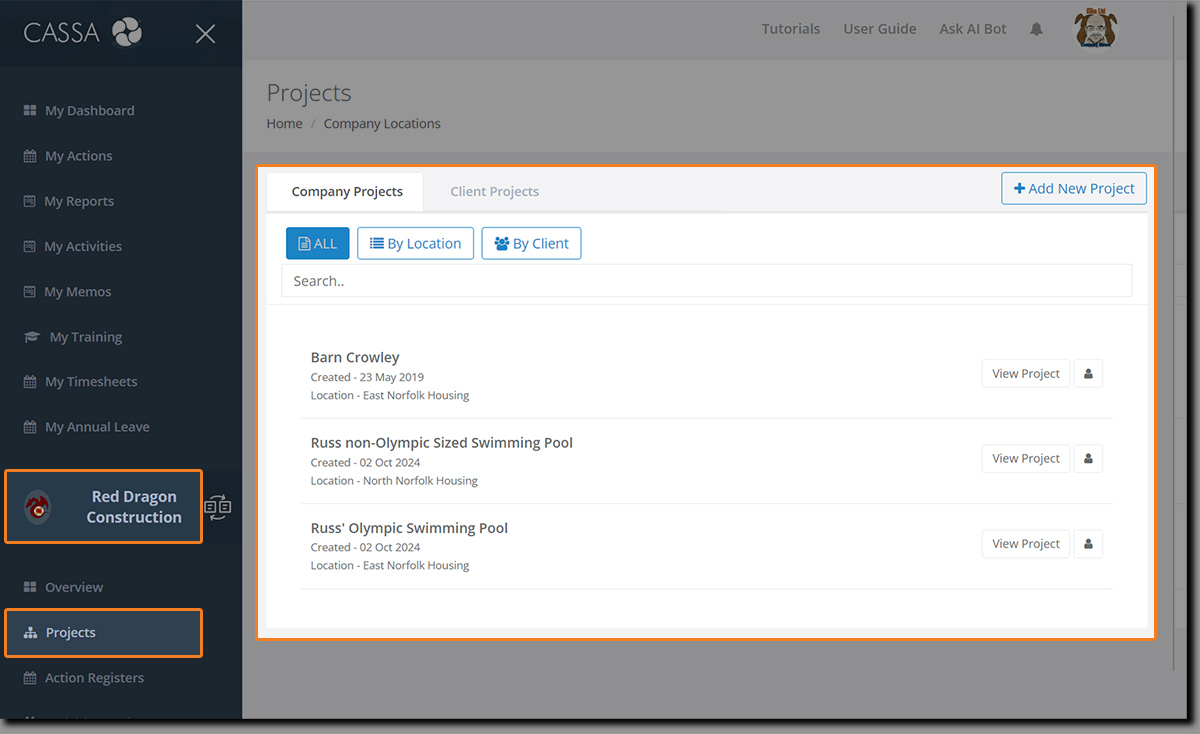
Task: Select the ALL filter button
Action: point(317,243)
